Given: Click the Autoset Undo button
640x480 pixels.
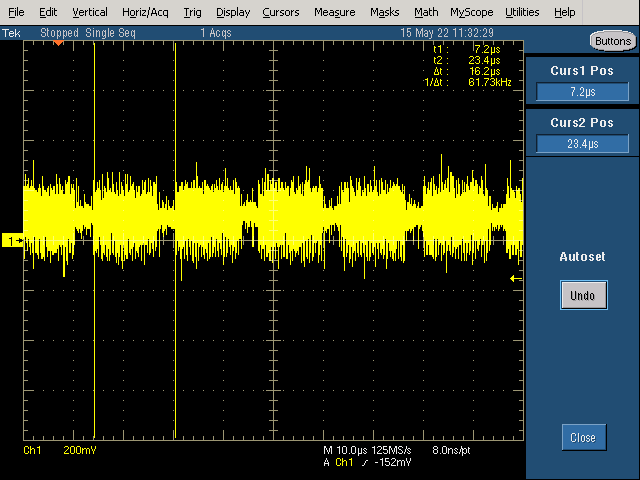Looking at the screenshot, I should click(x=583, y=295).
